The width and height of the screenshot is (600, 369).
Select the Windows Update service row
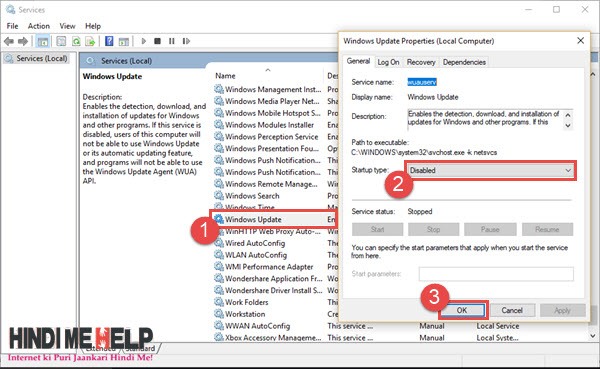coord(273,219)
